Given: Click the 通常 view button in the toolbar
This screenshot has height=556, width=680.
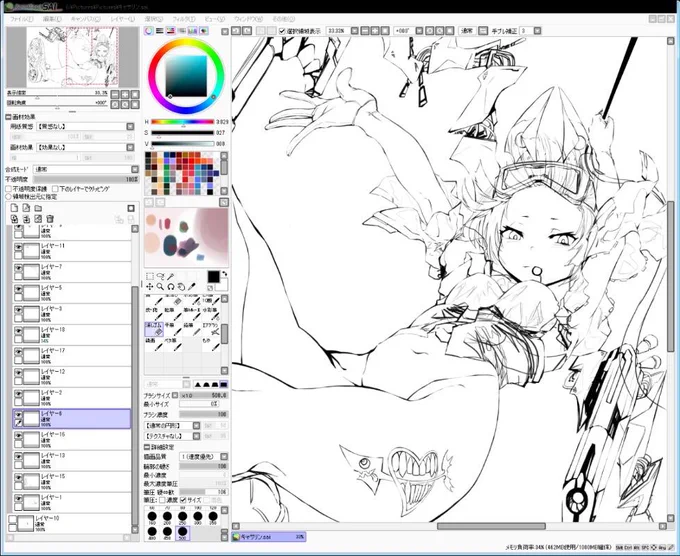Looking at the screenshot, I should click(467, 31).
